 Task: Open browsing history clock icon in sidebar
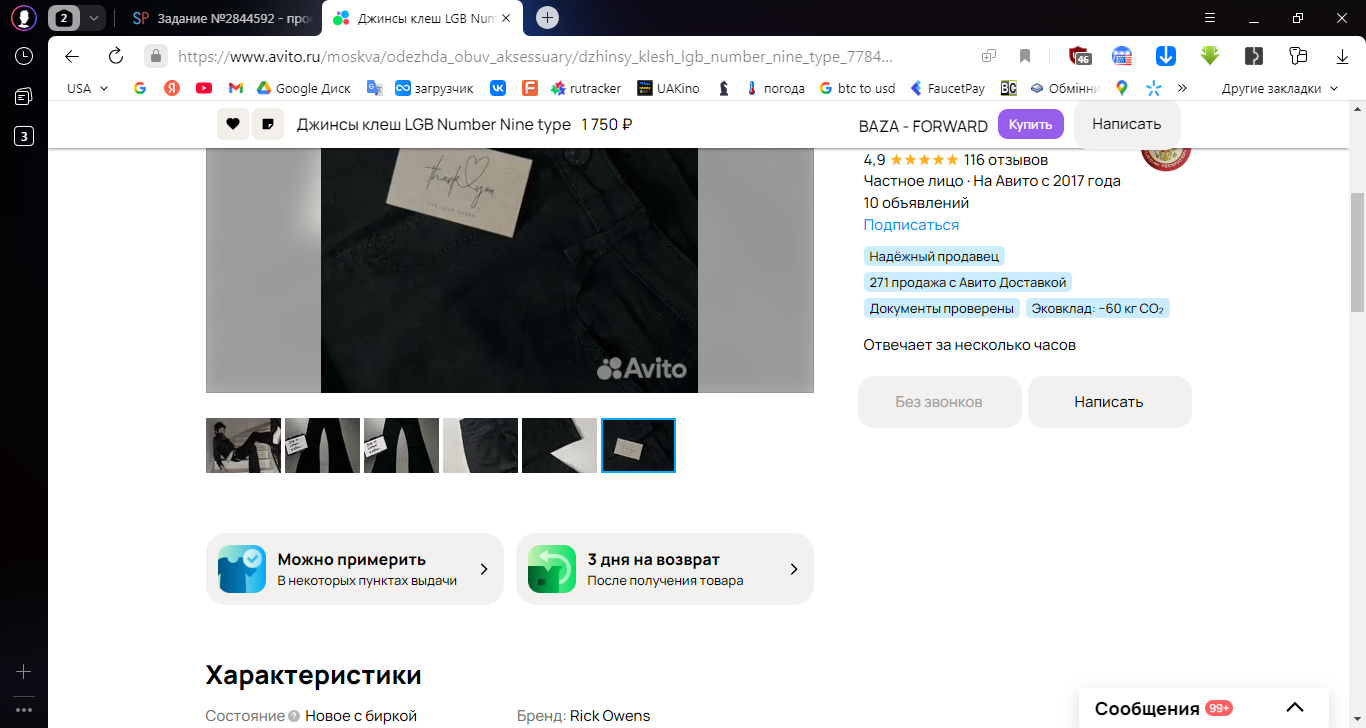[24, 56]
